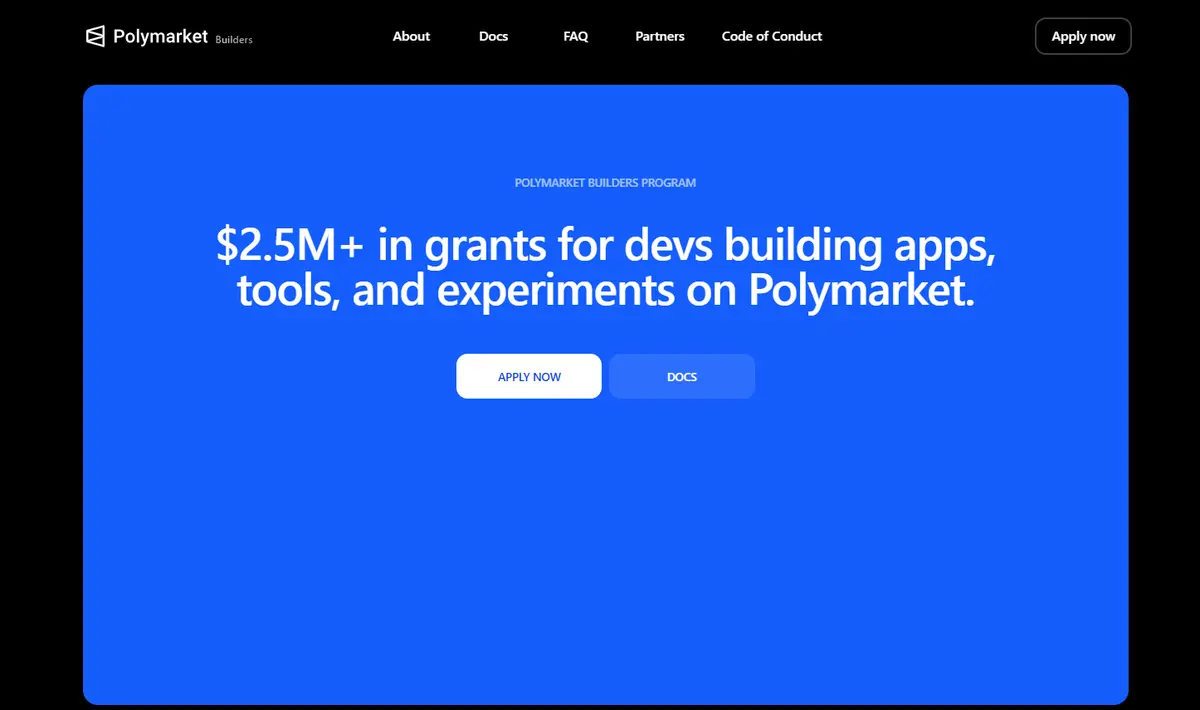Click the Polymarket logo icon
Screen dimensions: 1200x710
tap(95, 36)
